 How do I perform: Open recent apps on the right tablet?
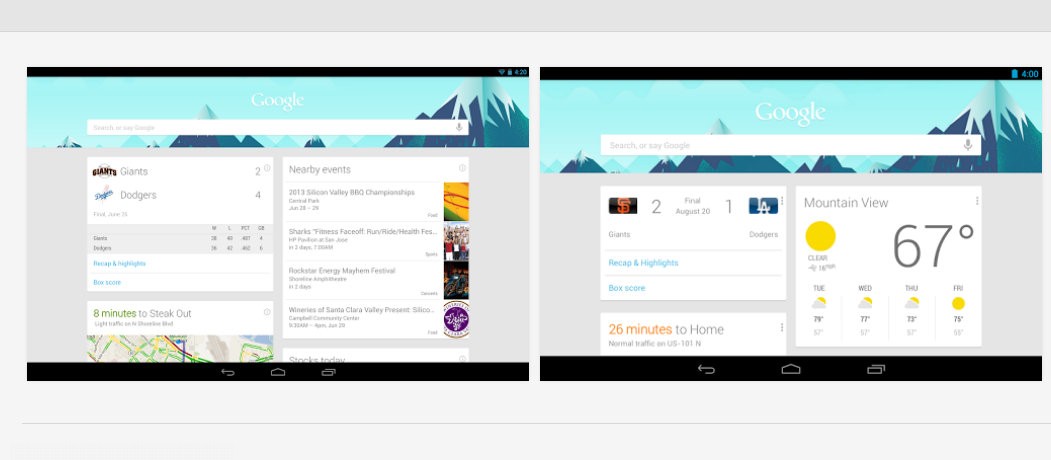coord(876,369)
